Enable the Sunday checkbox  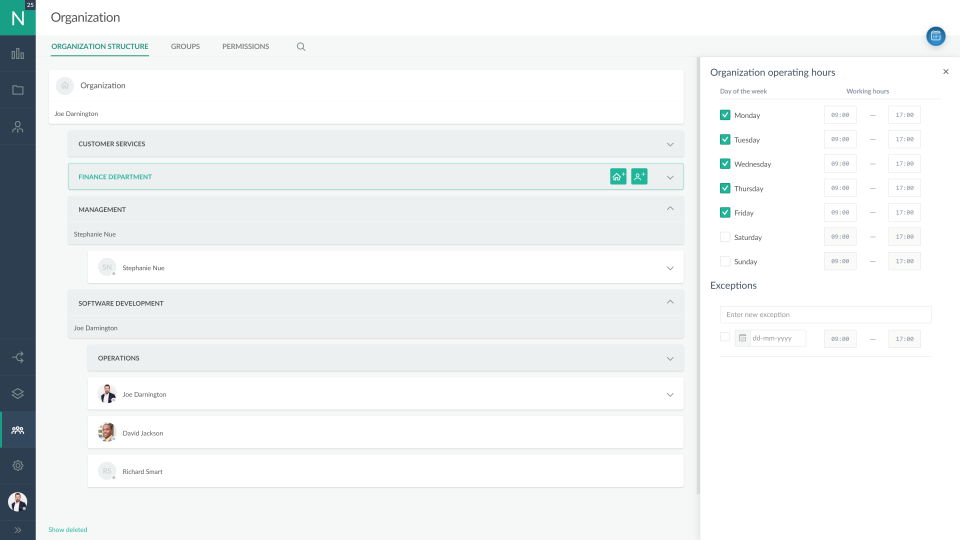[x=725, y=261]
